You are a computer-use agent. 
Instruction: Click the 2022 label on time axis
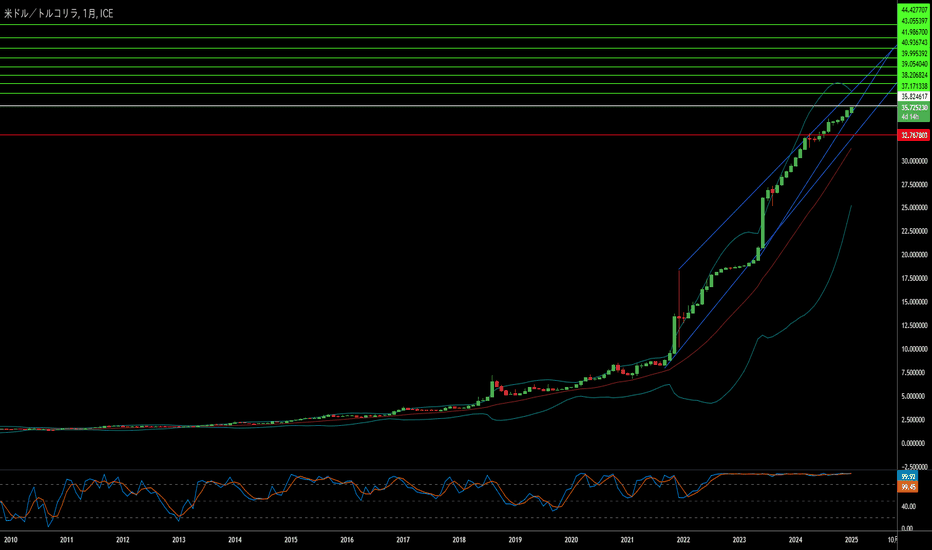click(683, 540)
